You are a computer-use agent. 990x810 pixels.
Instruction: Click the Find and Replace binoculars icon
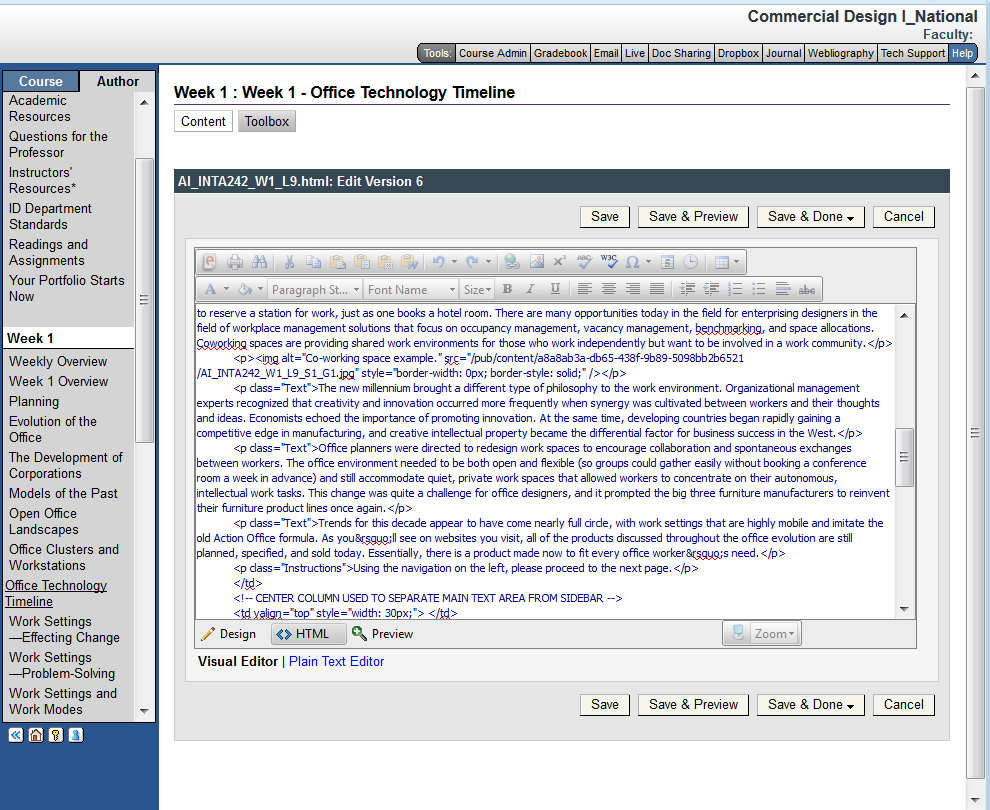[x=260, y=262]
